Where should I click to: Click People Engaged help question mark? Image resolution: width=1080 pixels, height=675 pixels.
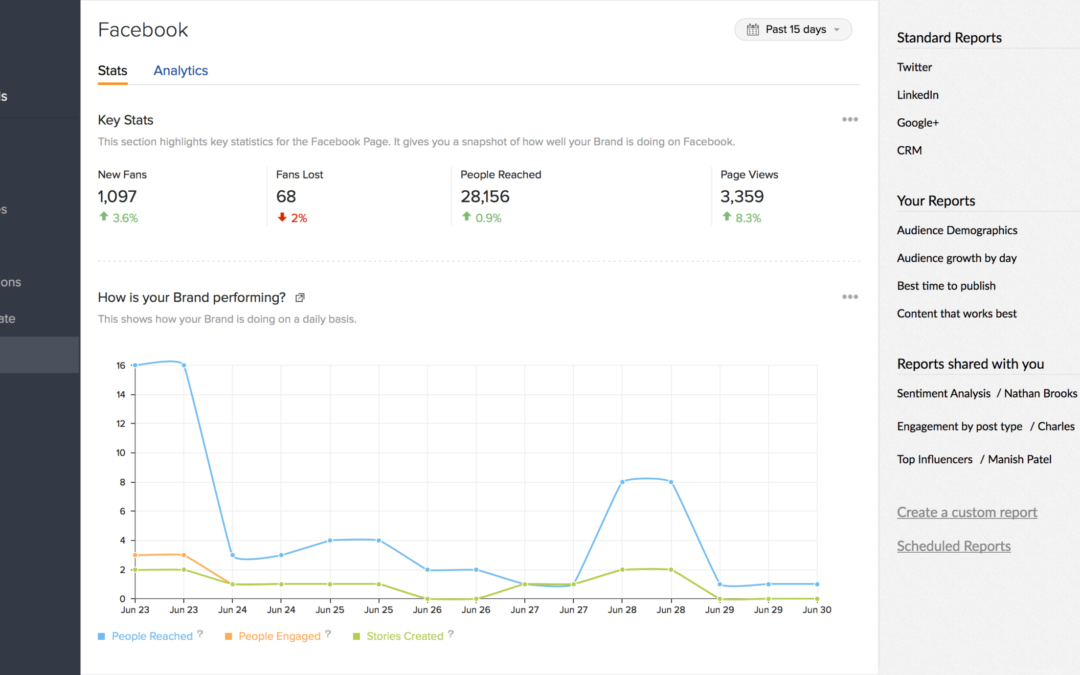click(x=328, y=634)
